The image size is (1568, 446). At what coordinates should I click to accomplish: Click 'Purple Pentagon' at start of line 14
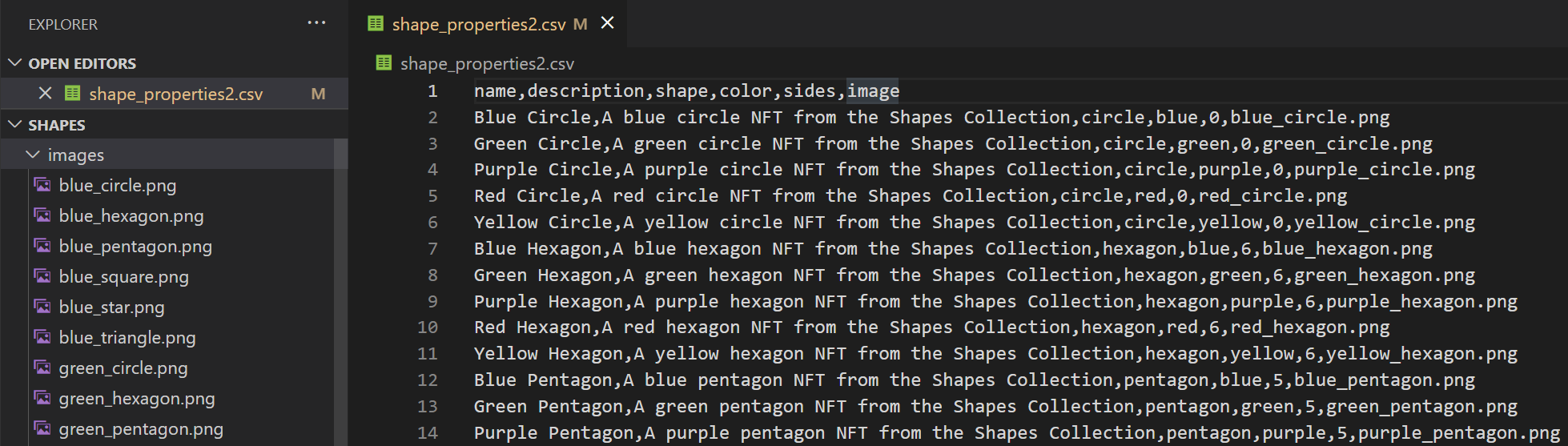[559, 433]
